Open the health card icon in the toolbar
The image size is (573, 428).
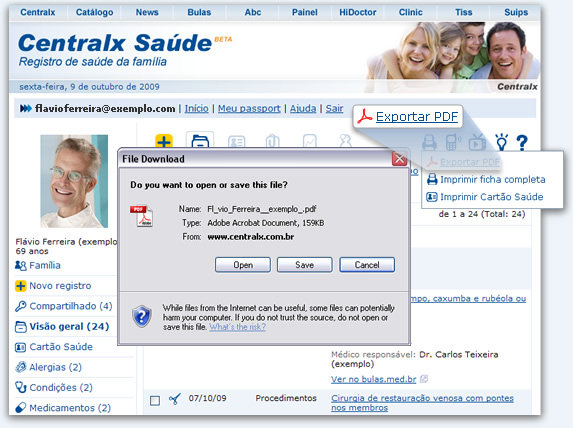click(236, 141)
